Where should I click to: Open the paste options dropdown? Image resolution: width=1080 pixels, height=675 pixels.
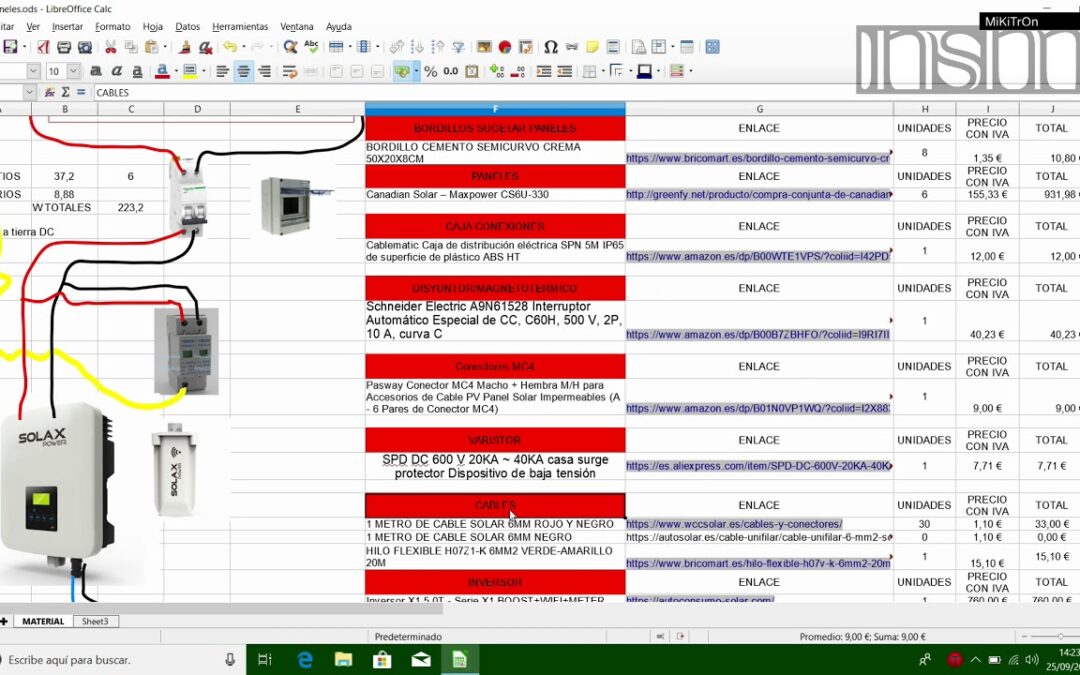point(164,47)
